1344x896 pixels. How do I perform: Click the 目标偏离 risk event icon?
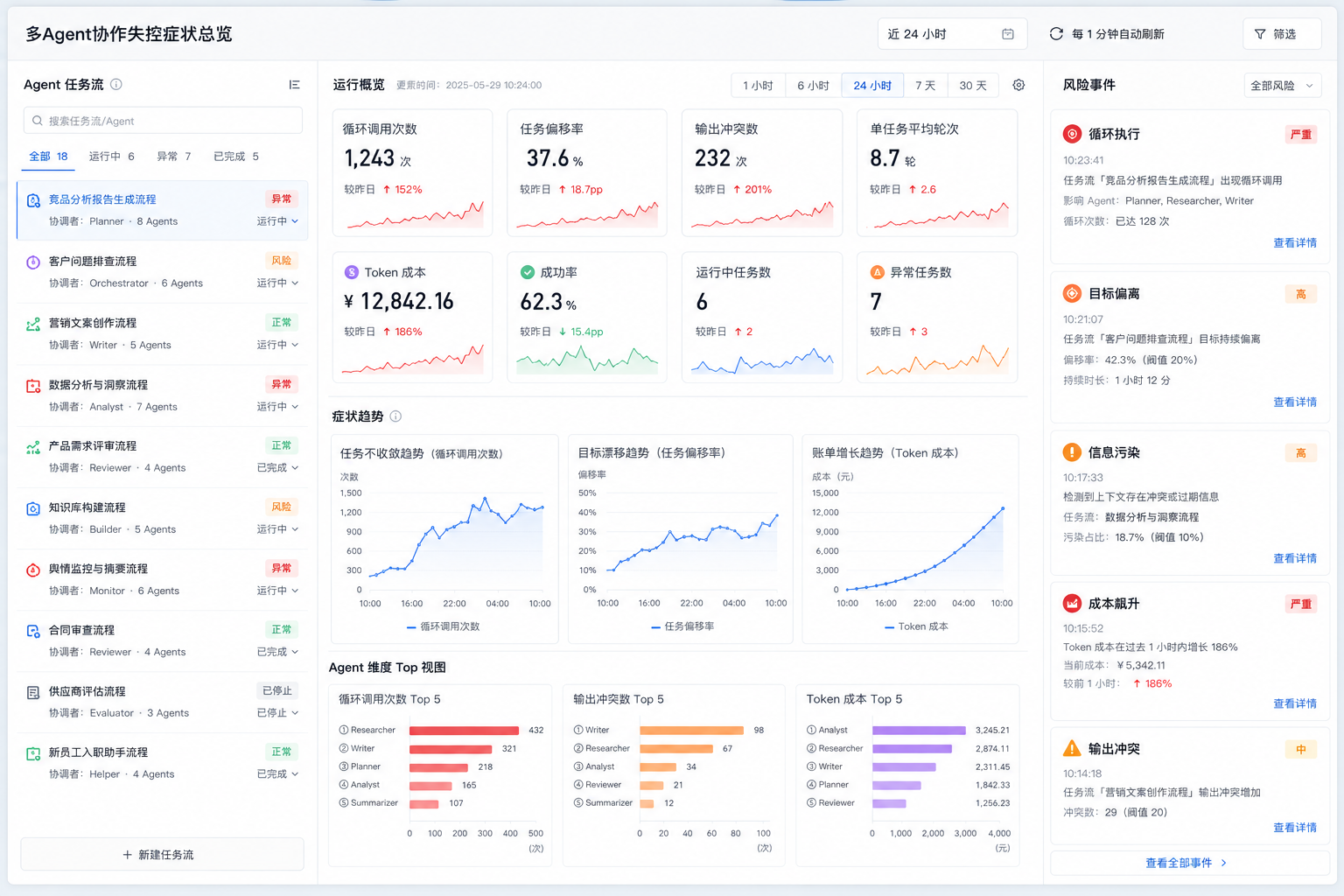[1072, 293]
